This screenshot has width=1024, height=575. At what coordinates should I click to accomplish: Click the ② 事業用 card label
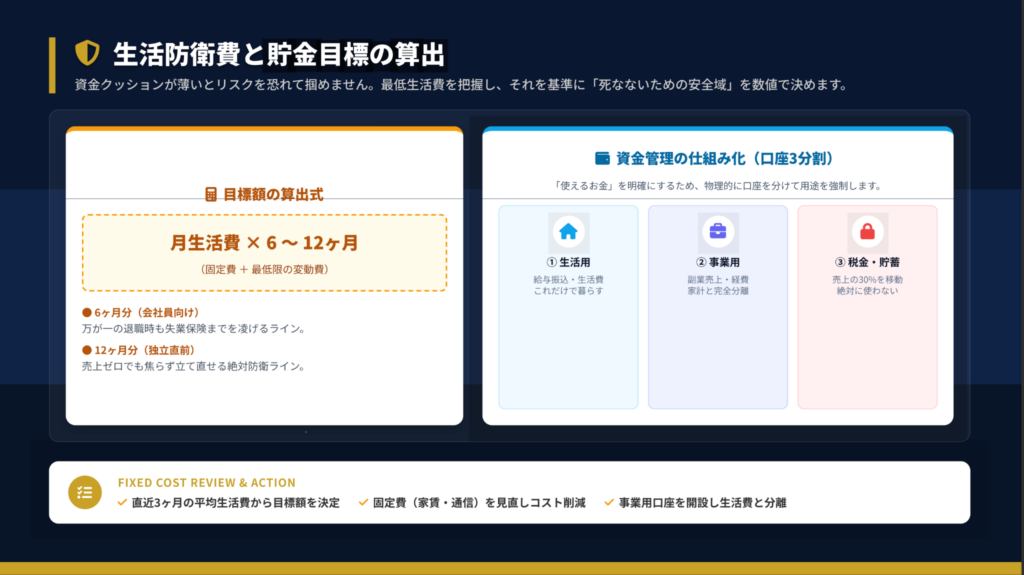[717, 263]
